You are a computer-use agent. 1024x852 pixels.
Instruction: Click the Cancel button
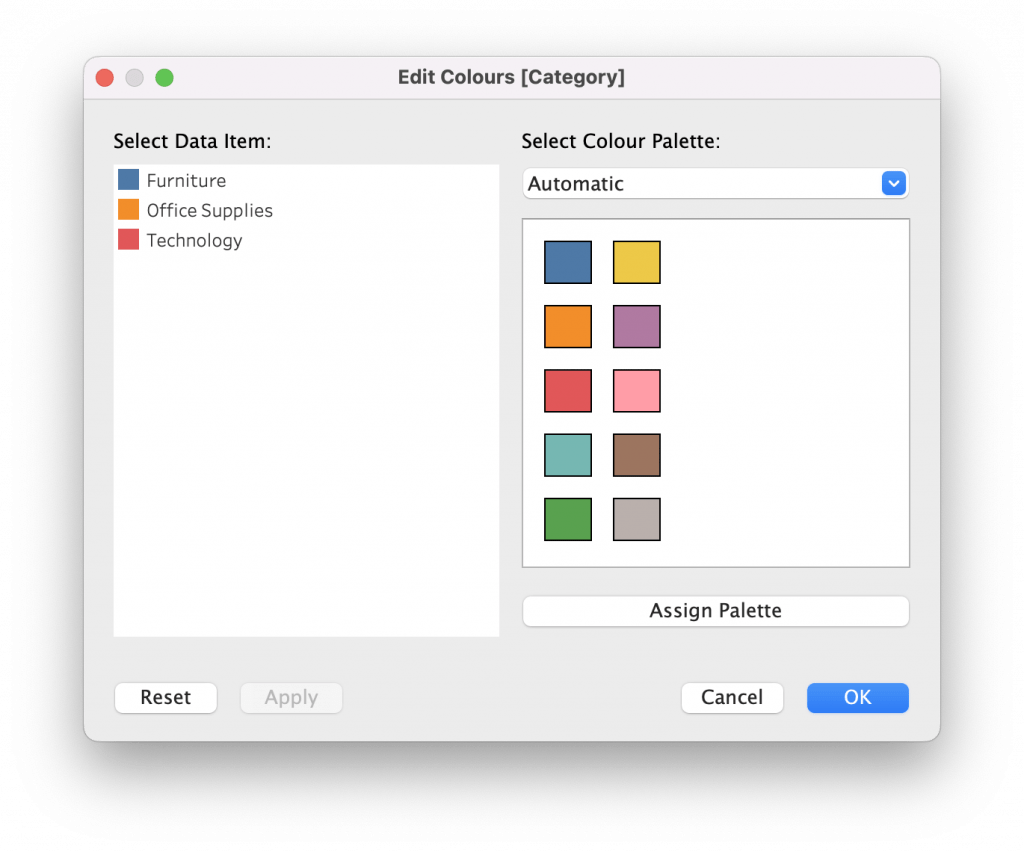(x=732, y=698)
